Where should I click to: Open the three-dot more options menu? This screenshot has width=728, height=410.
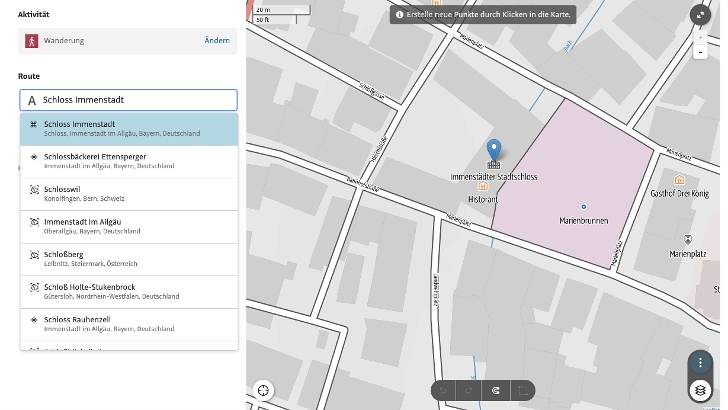(701, 362)
